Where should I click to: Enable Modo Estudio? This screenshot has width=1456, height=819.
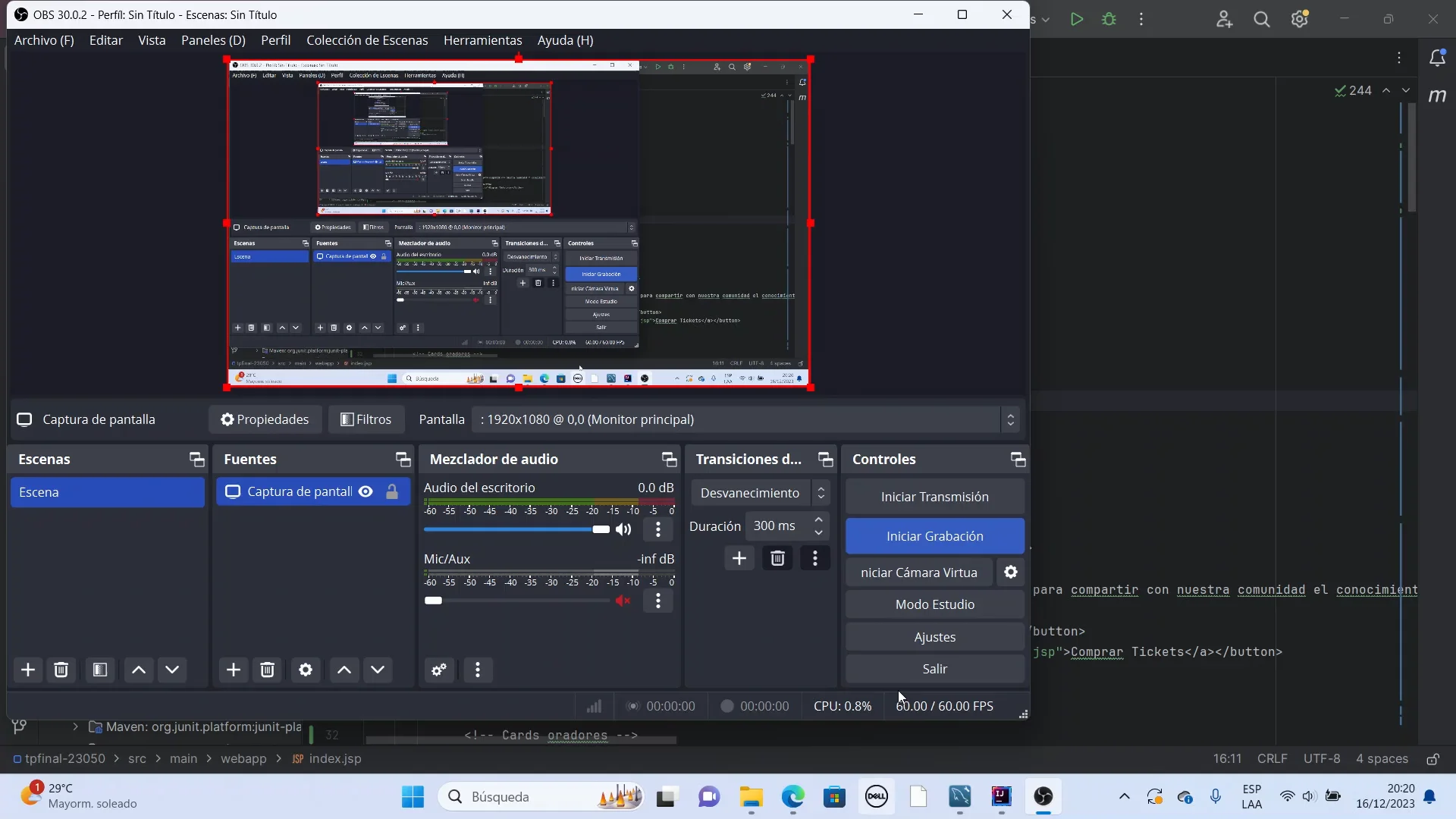click(x=934, y=604)
